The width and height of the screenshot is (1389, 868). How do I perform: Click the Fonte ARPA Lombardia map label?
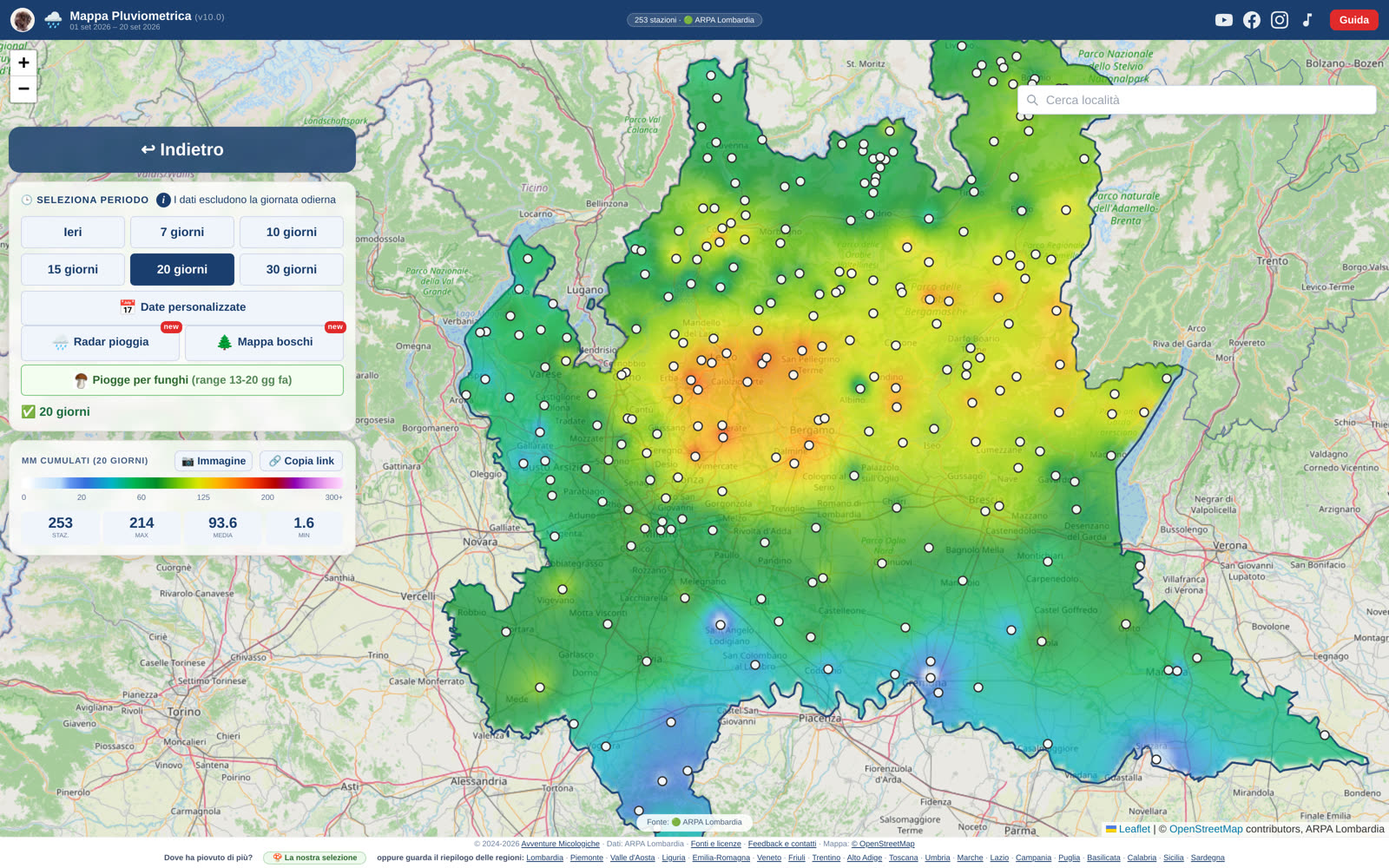click(x=694, y=822)
